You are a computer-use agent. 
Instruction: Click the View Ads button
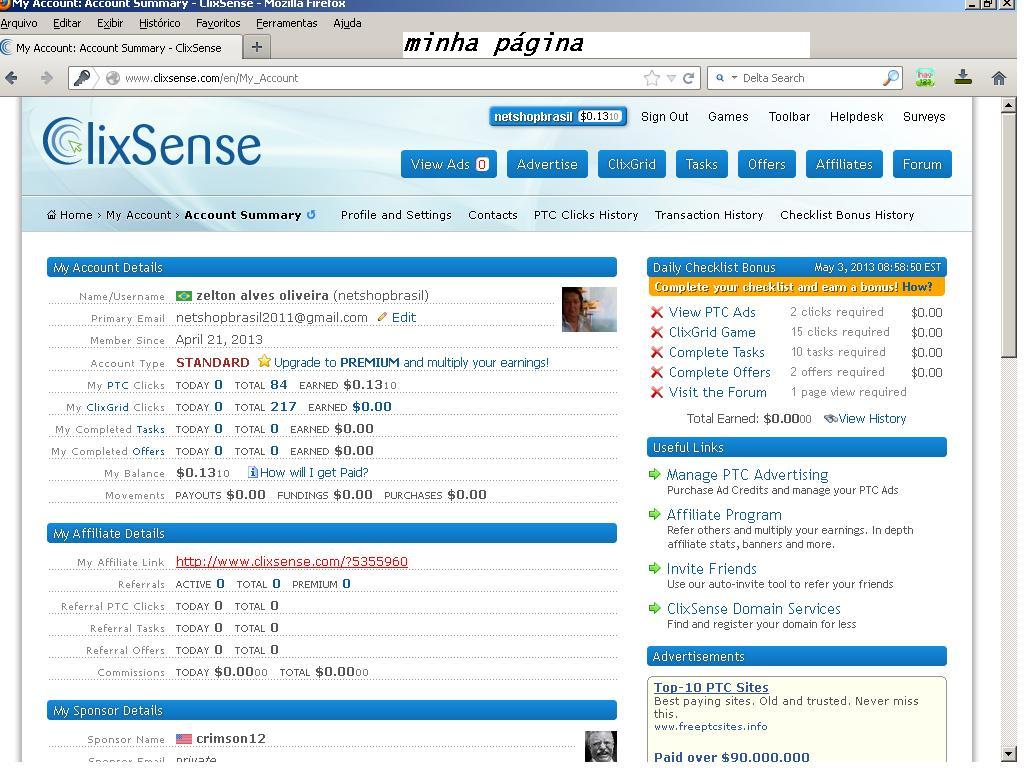point(449,164)
